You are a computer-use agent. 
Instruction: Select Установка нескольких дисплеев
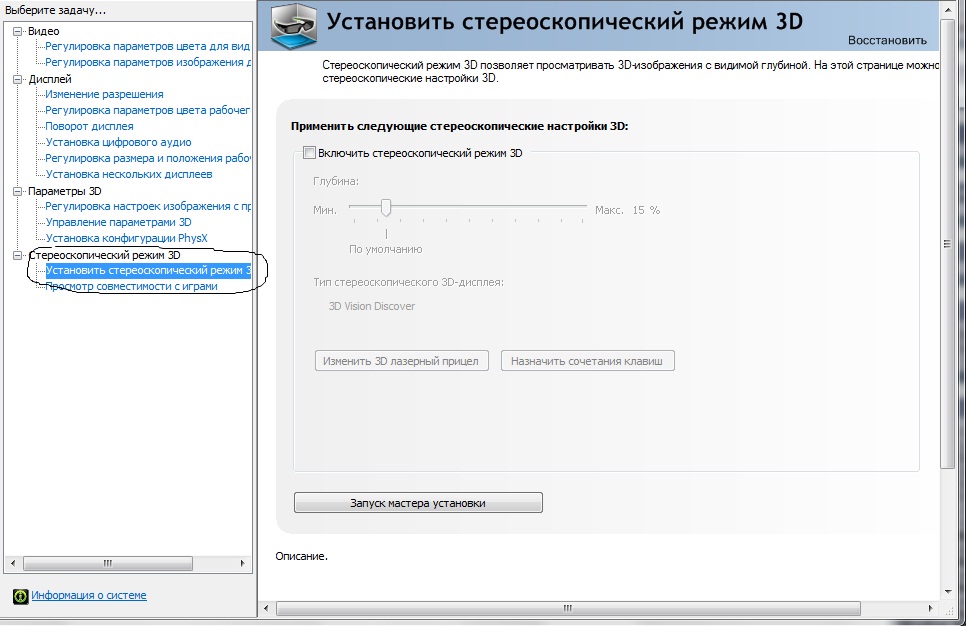point(129,174)
